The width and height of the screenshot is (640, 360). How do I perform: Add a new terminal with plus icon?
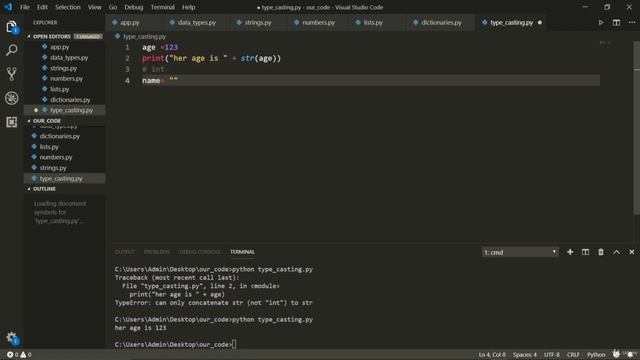570,252
